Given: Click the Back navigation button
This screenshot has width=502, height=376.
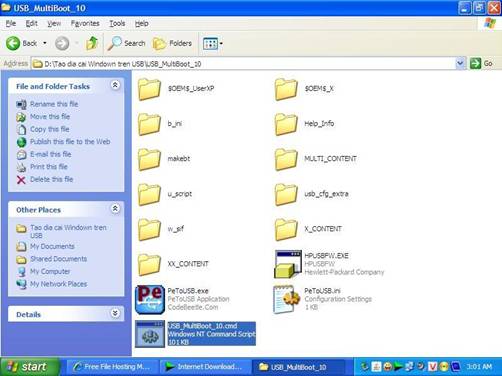Looking at the screenshot, I should tap(22, 43).
